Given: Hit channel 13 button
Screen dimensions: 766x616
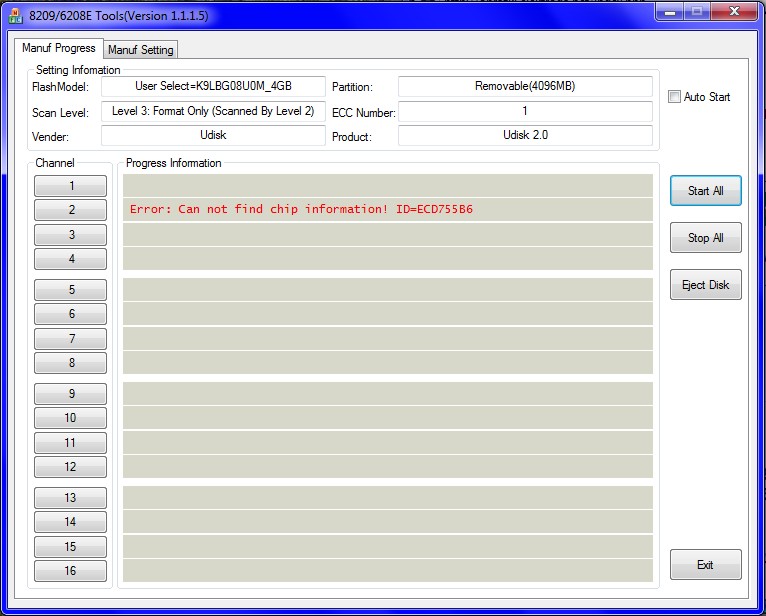Looking at the screenshot, I should (70, 498).
